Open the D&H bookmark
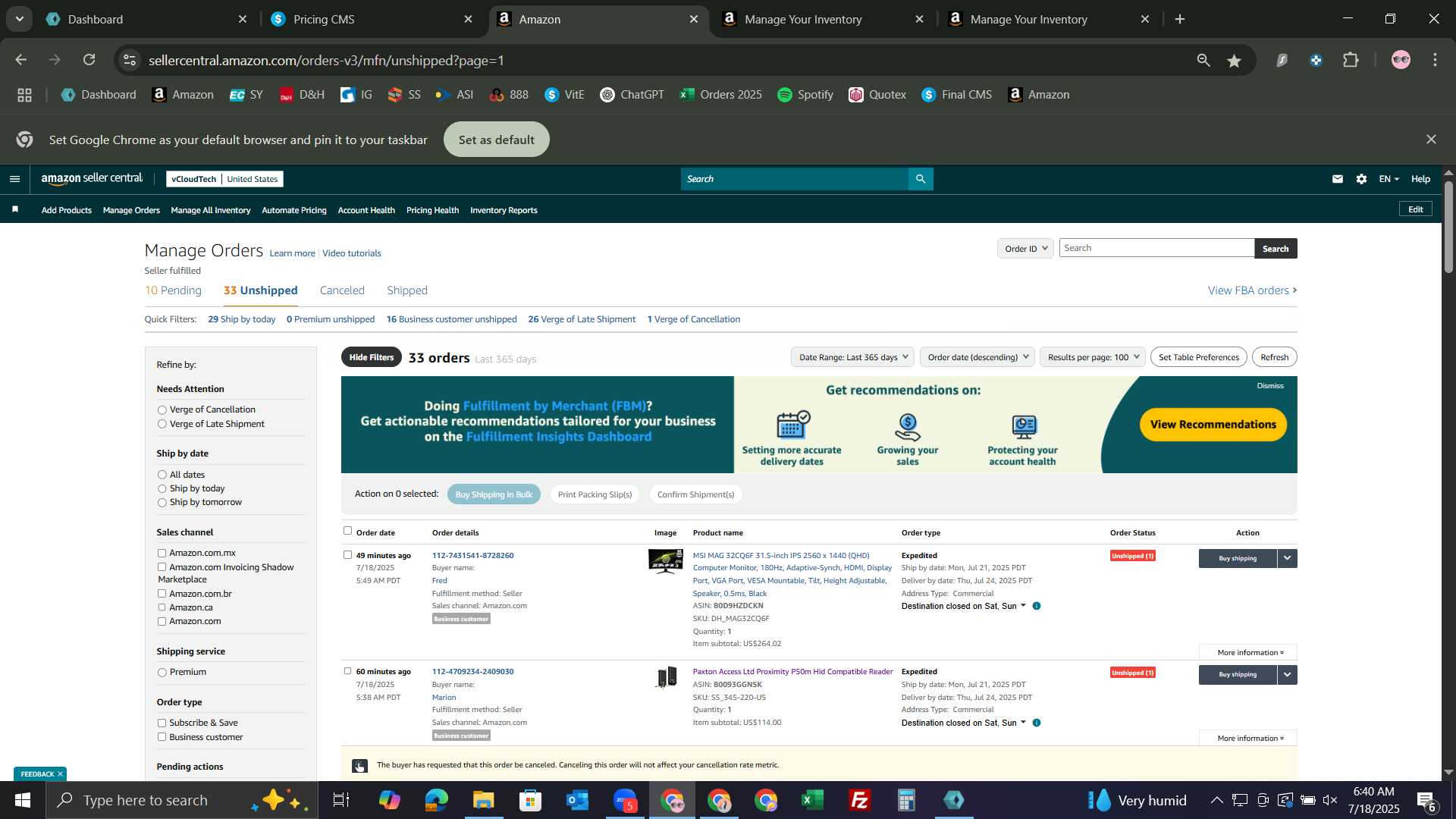1456x819 pixels. (x=302, y=95)
